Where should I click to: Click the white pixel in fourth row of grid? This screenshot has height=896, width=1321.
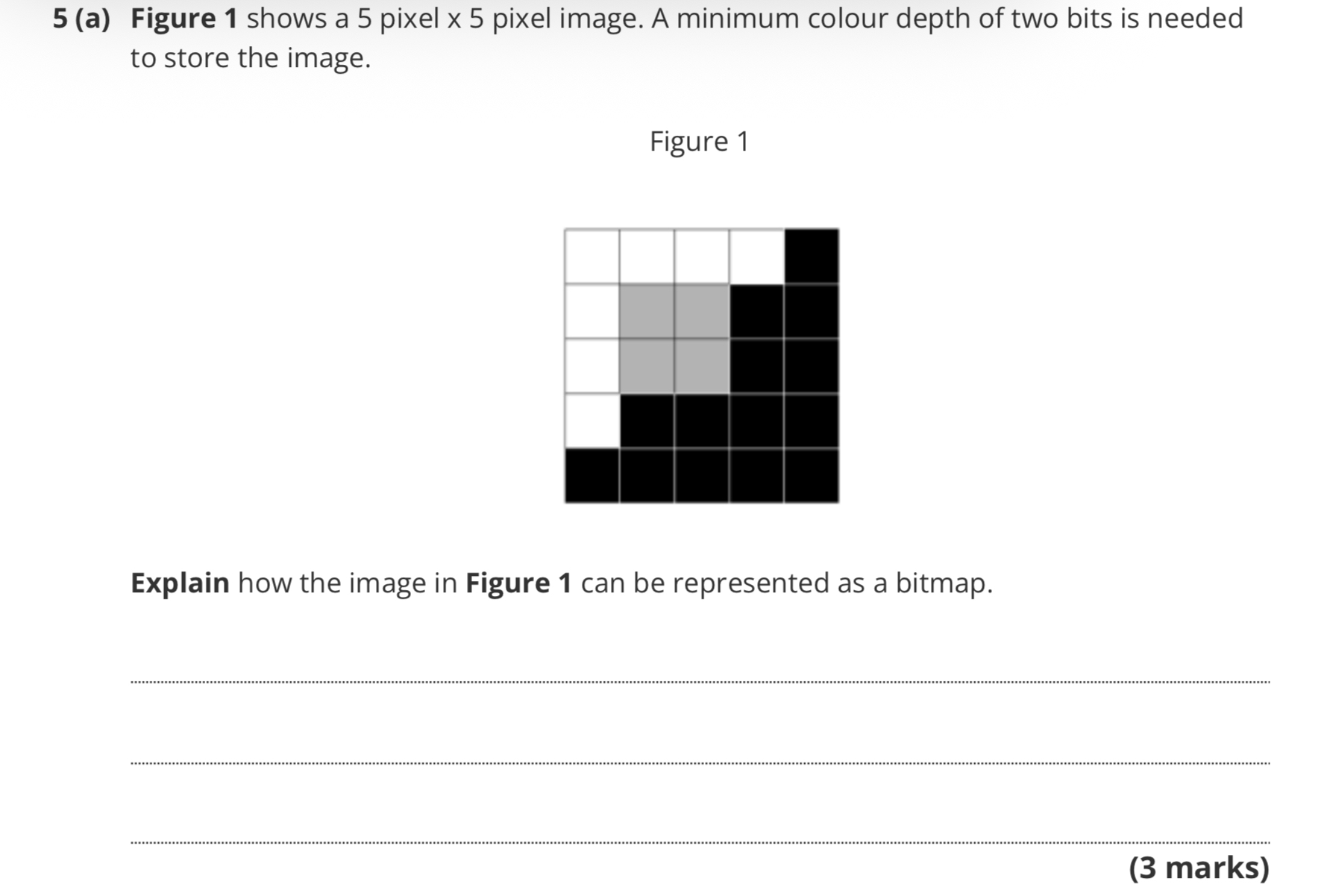click(592, 421)
